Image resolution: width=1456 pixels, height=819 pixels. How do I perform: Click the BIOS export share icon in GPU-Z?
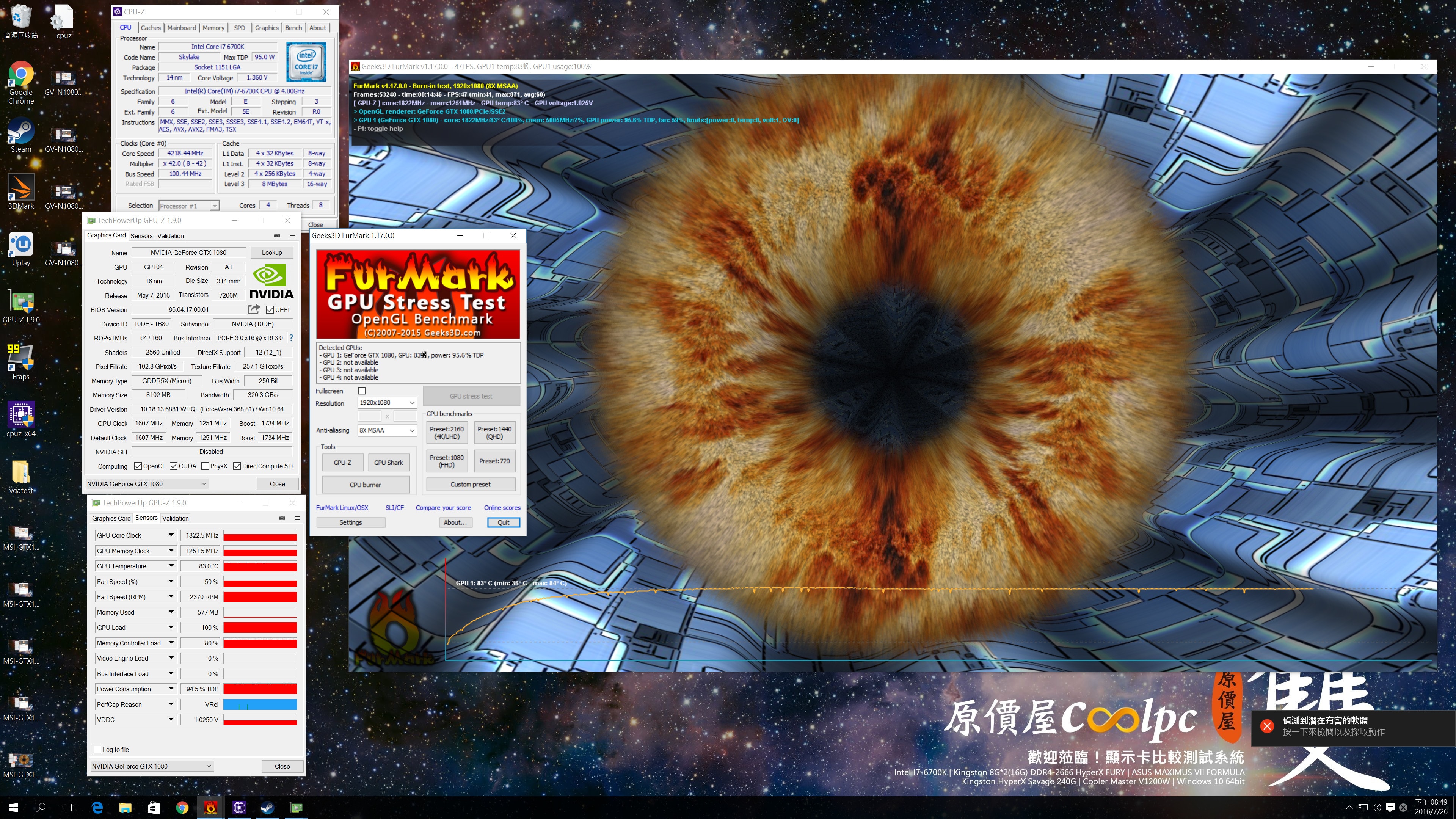(x=254, y=309)
